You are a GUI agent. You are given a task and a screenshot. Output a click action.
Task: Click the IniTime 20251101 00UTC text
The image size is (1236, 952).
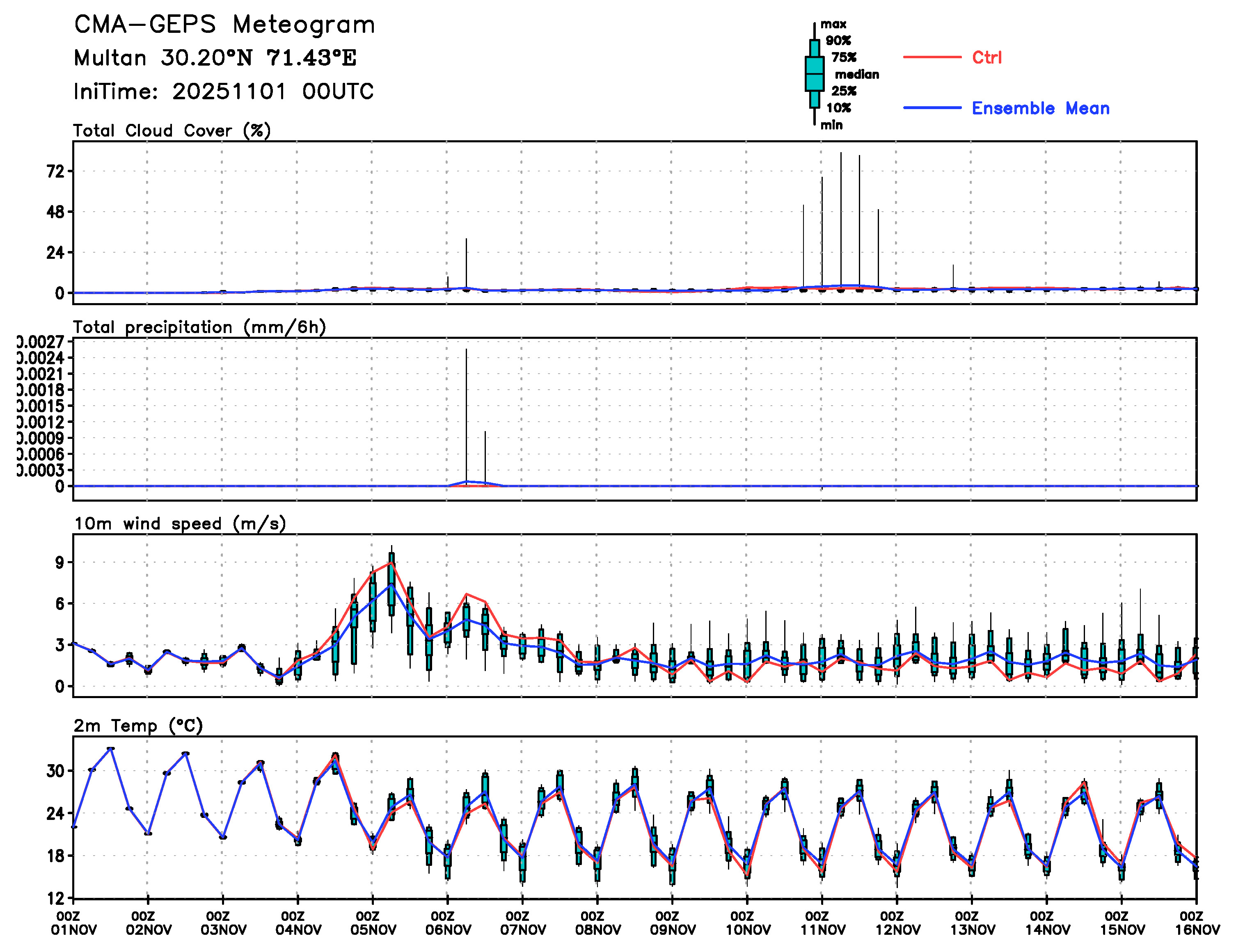(x=224, y=91)
